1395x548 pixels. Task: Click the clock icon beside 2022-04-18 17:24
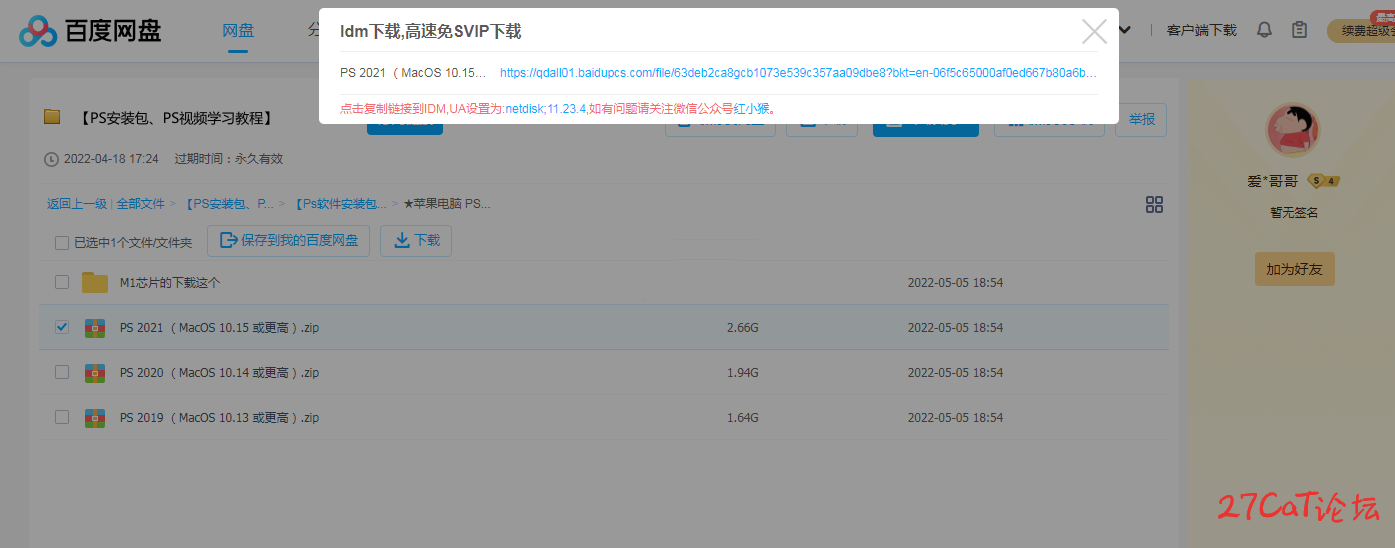click(x=51, y=159)
